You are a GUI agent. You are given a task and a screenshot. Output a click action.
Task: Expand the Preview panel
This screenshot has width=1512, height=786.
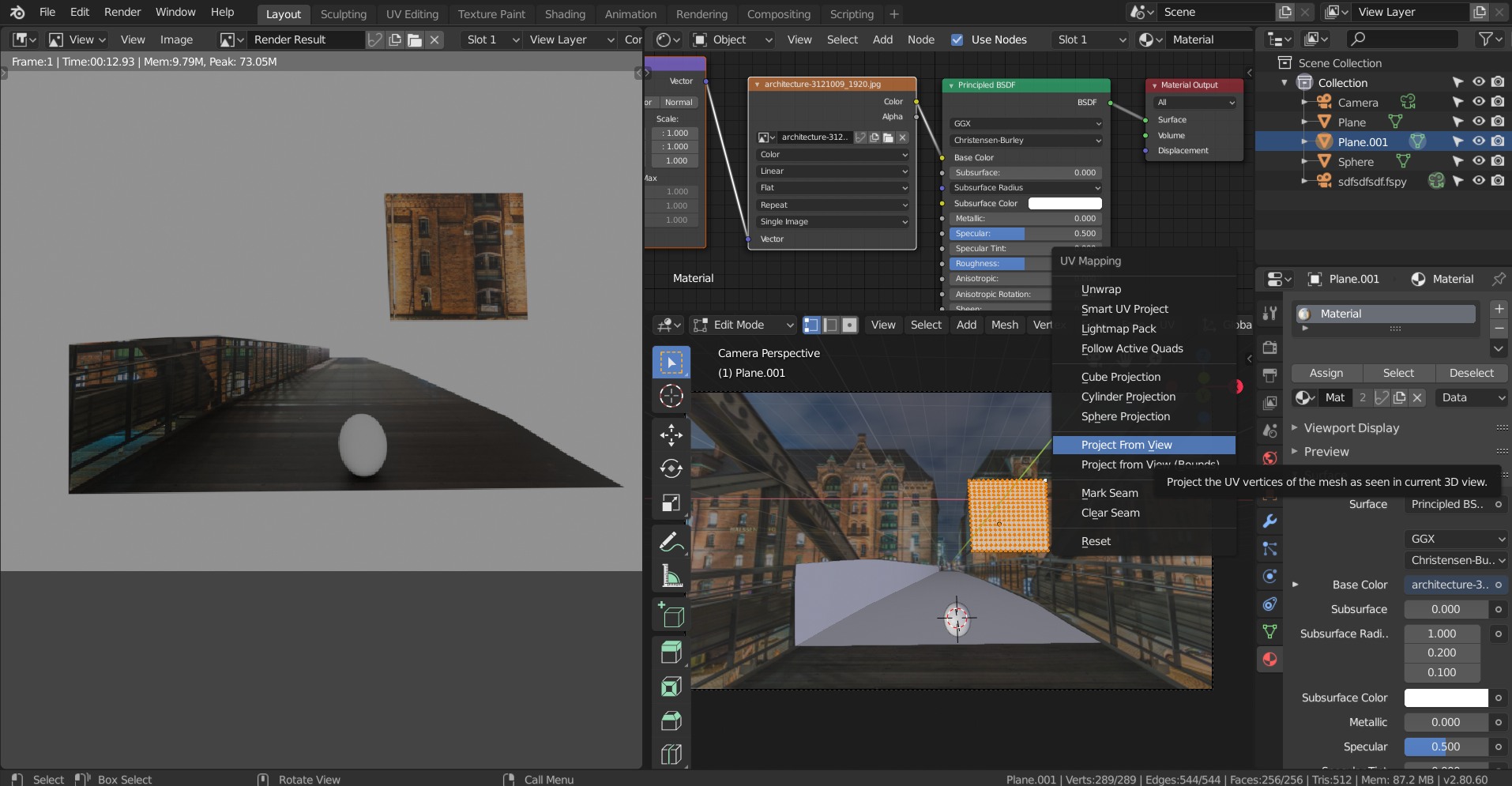click(1295, 451)
